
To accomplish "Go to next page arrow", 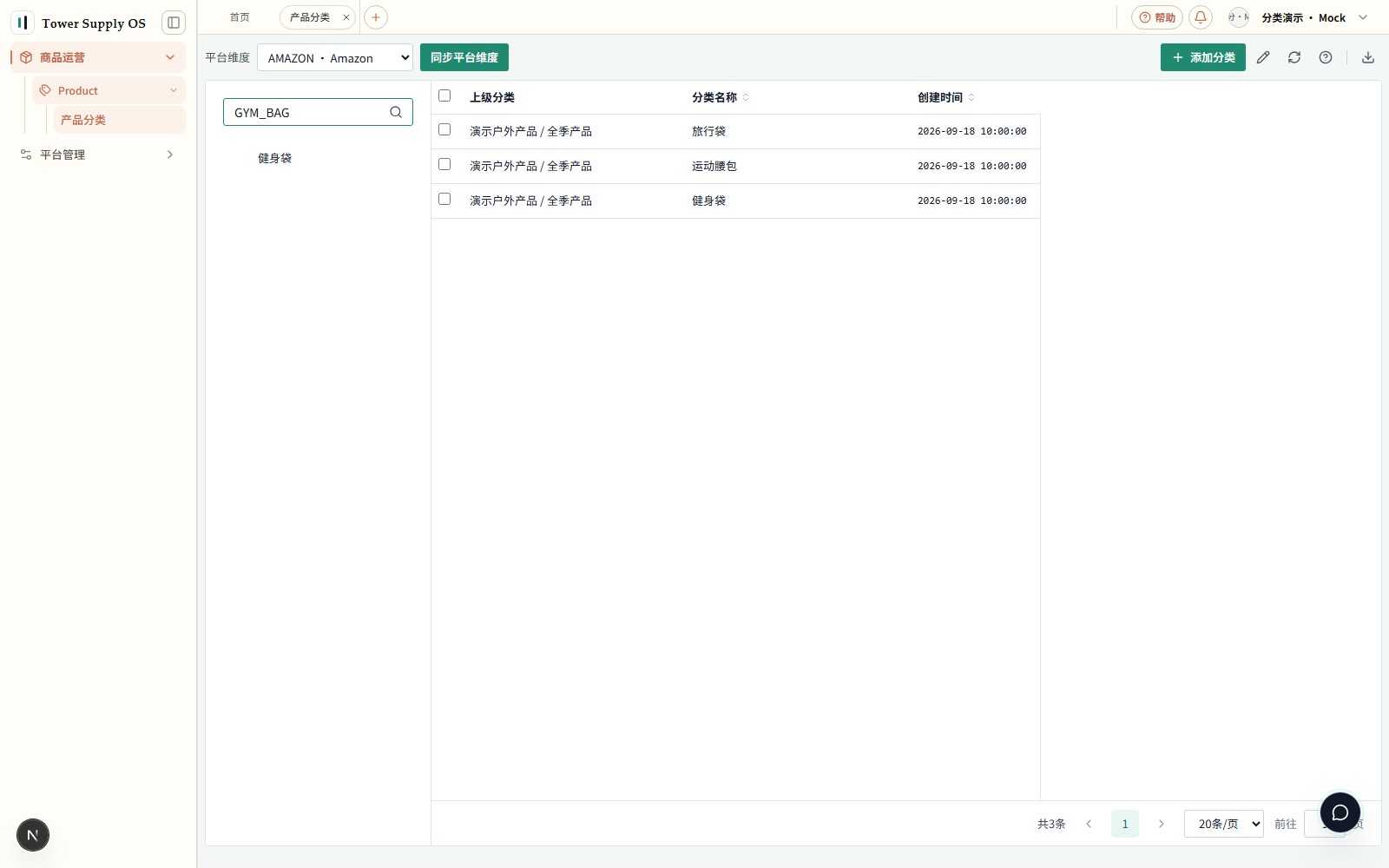I will pos(1162,824).
